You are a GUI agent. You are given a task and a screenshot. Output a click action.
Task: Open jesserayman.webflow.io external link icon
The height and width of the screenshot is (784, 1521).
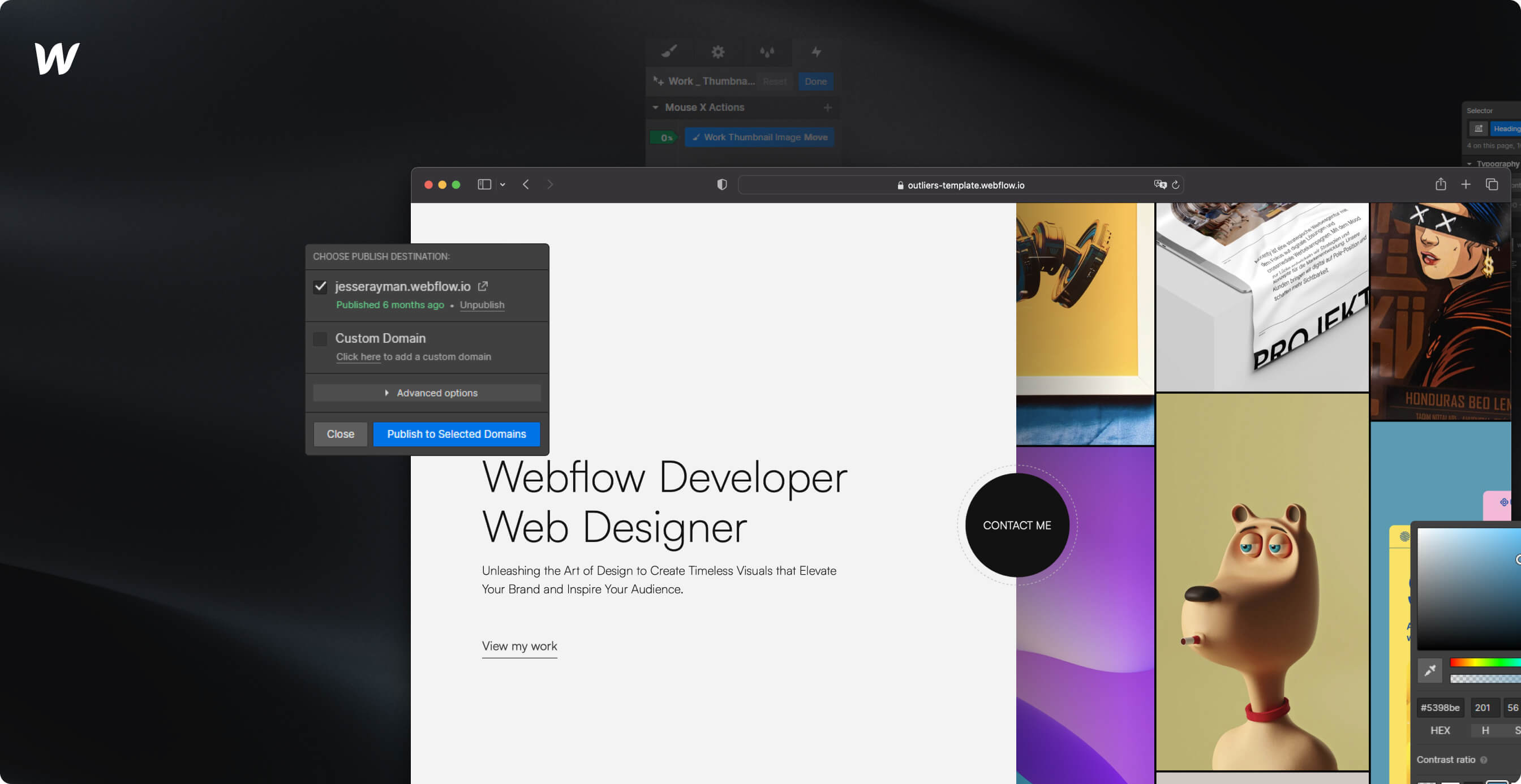click(483, 286)
